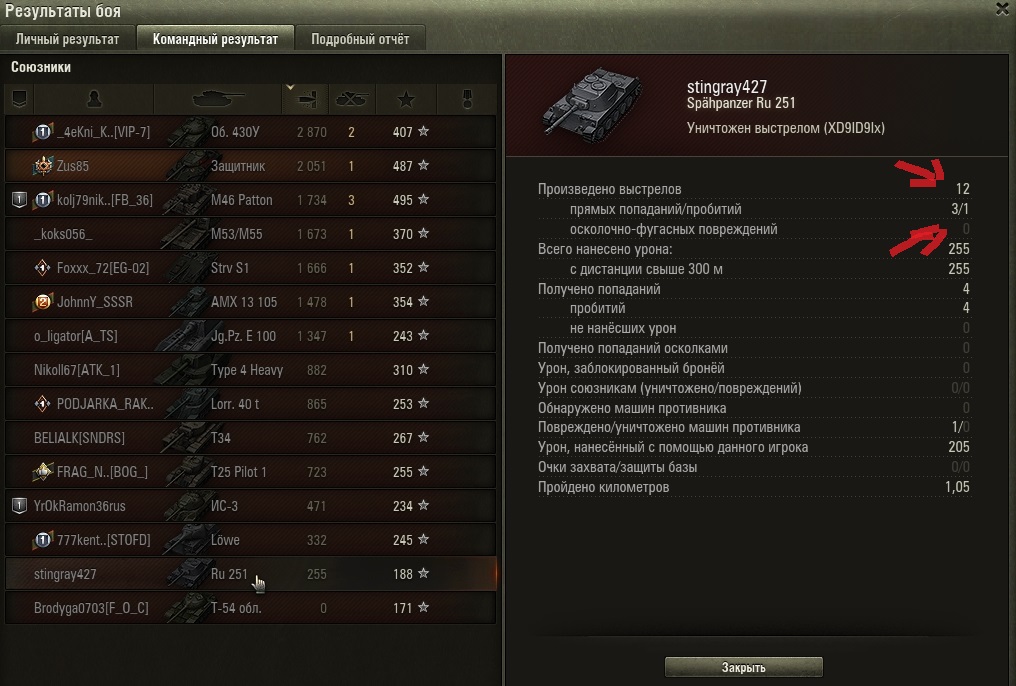Click the Spähpanzer Ru 251 tank image
Screen dimensions: 1016x686
pyautogui.click(x=591, y=103)
